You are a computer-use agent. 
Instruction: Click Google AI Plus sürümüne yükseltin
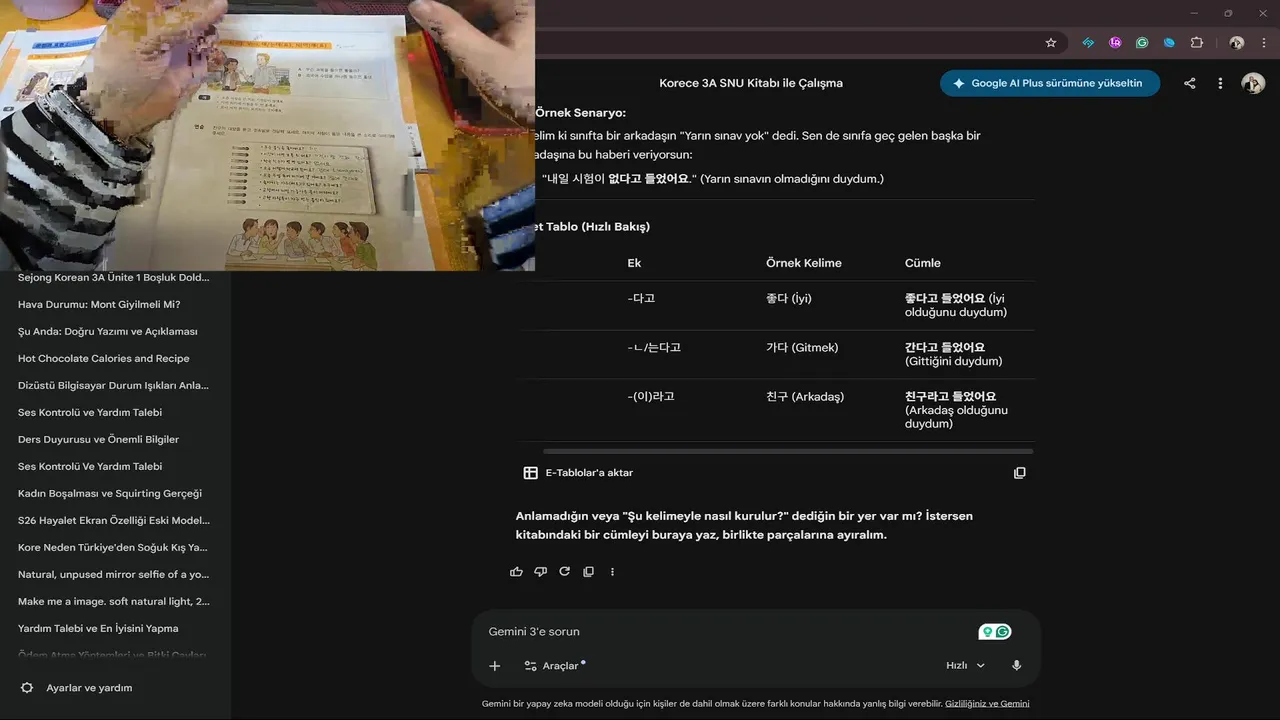(x=1050, y=83)
